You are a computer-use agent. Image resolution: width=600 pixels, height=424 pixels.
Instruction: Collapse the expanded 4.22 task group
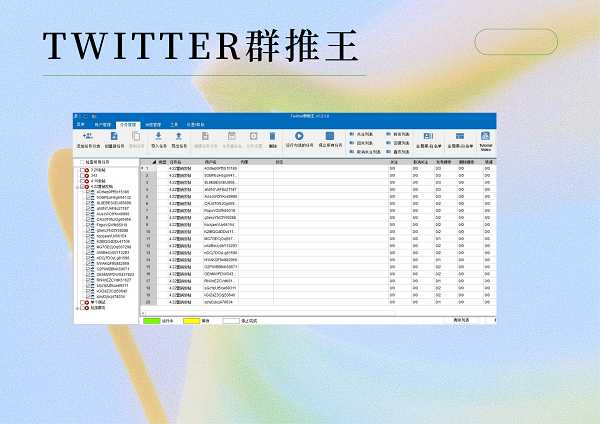click(x=77, y=187)
